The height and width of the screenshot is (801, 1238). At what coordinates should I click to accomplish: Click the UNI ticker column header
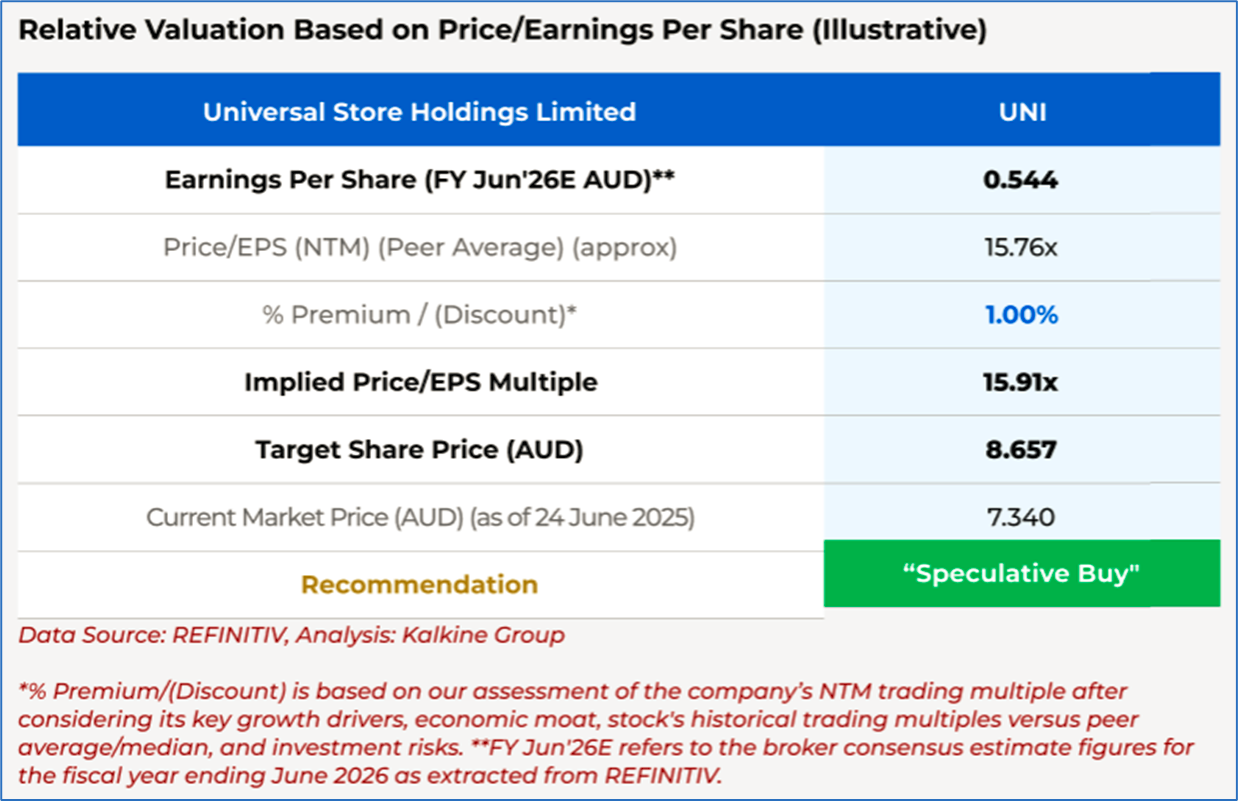pos(1021,111)
